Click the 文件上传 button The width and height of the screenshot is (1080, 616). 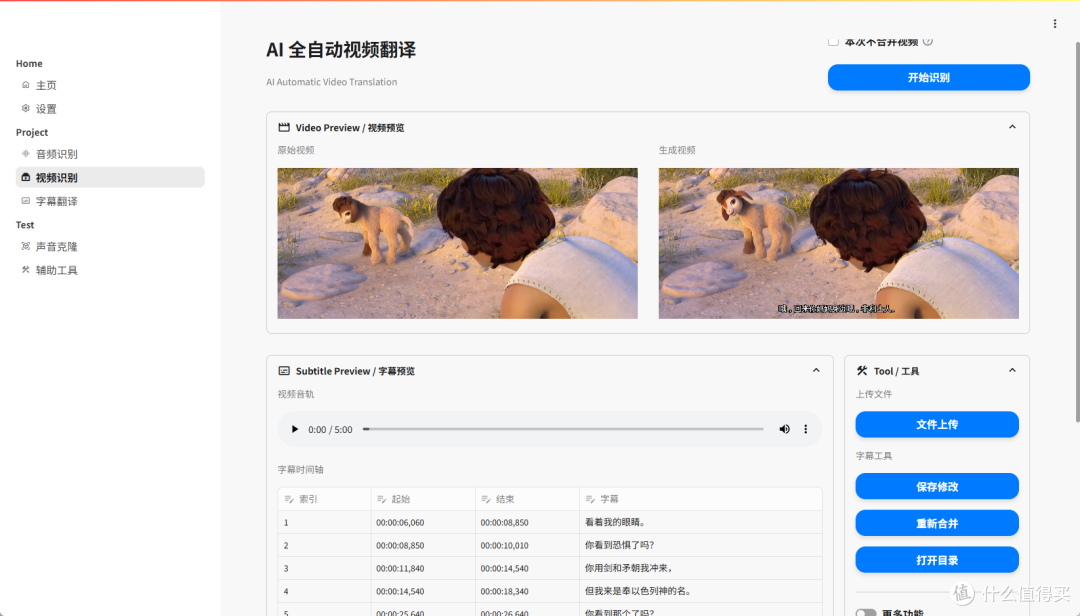[937, 424]
